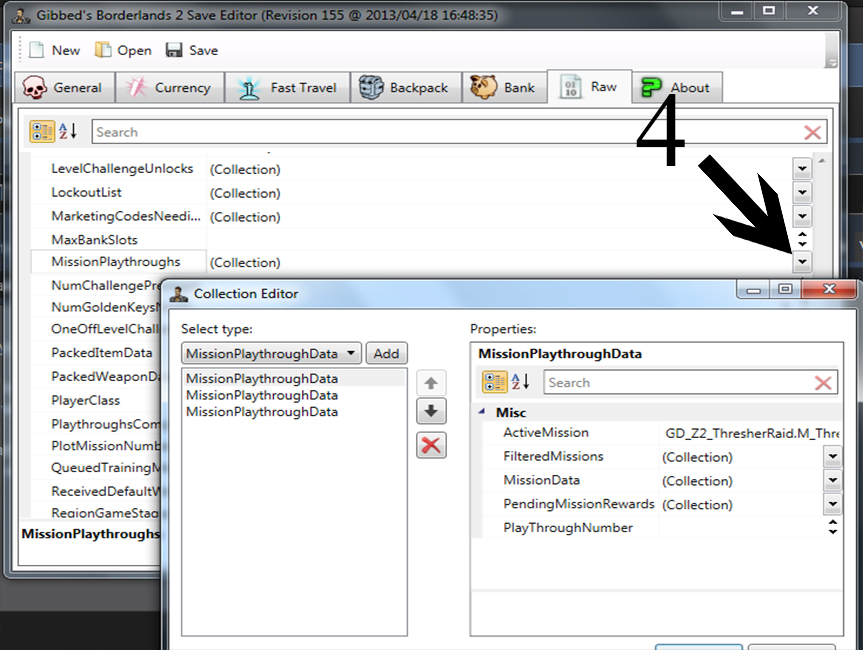Expand LevelChallengeUnlocks collection dropdown
Viewport: 863px width, 650px height.
tap(802, 169)
